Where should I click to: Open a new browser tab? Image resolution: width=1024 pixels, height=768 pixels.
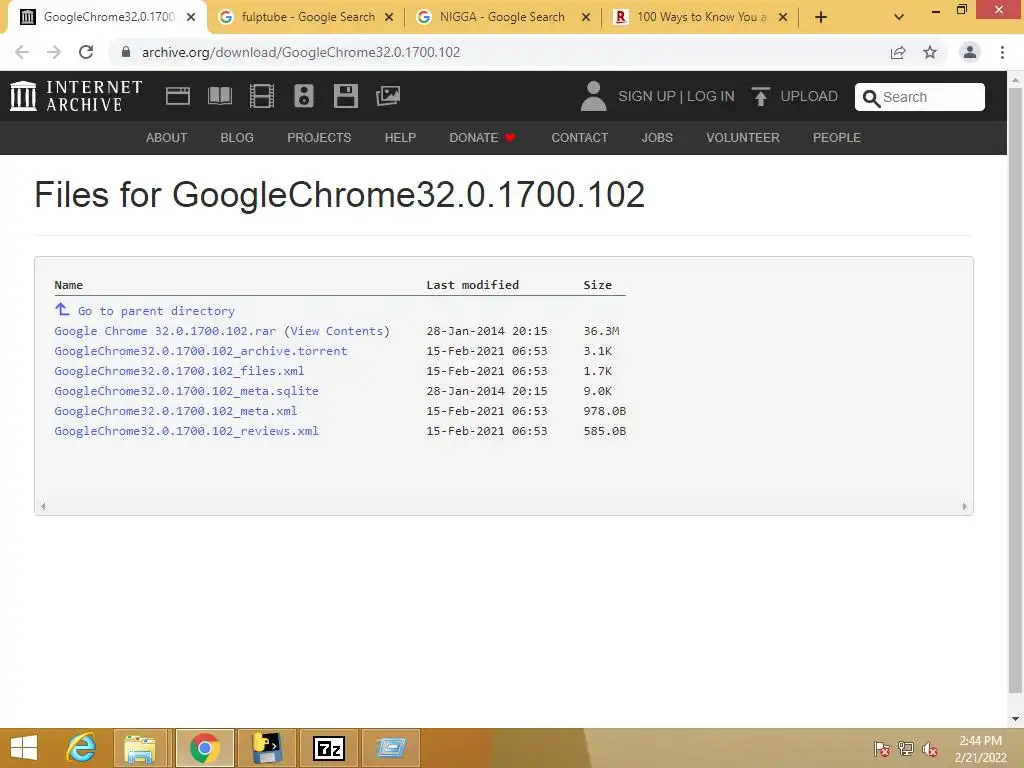tap(821, 17)
